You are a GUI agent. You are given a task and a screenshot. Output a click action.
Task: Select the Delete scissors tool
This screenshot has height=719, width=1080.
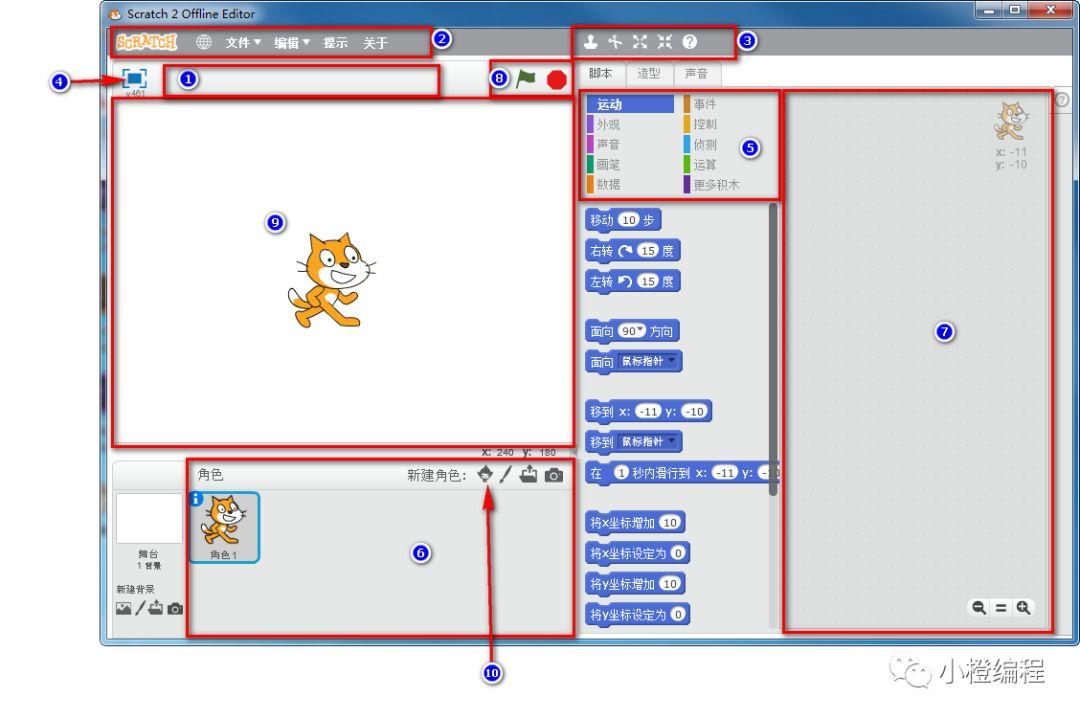[x=614, y=42]
